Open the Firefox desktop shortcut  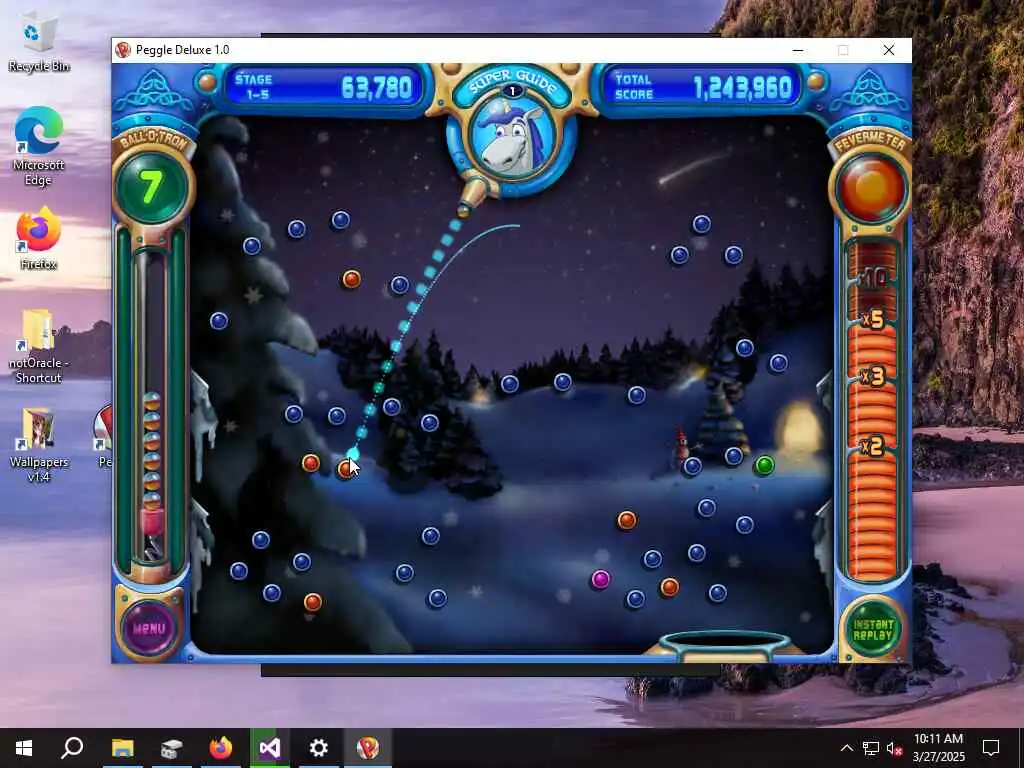click(x=39, y=238)
